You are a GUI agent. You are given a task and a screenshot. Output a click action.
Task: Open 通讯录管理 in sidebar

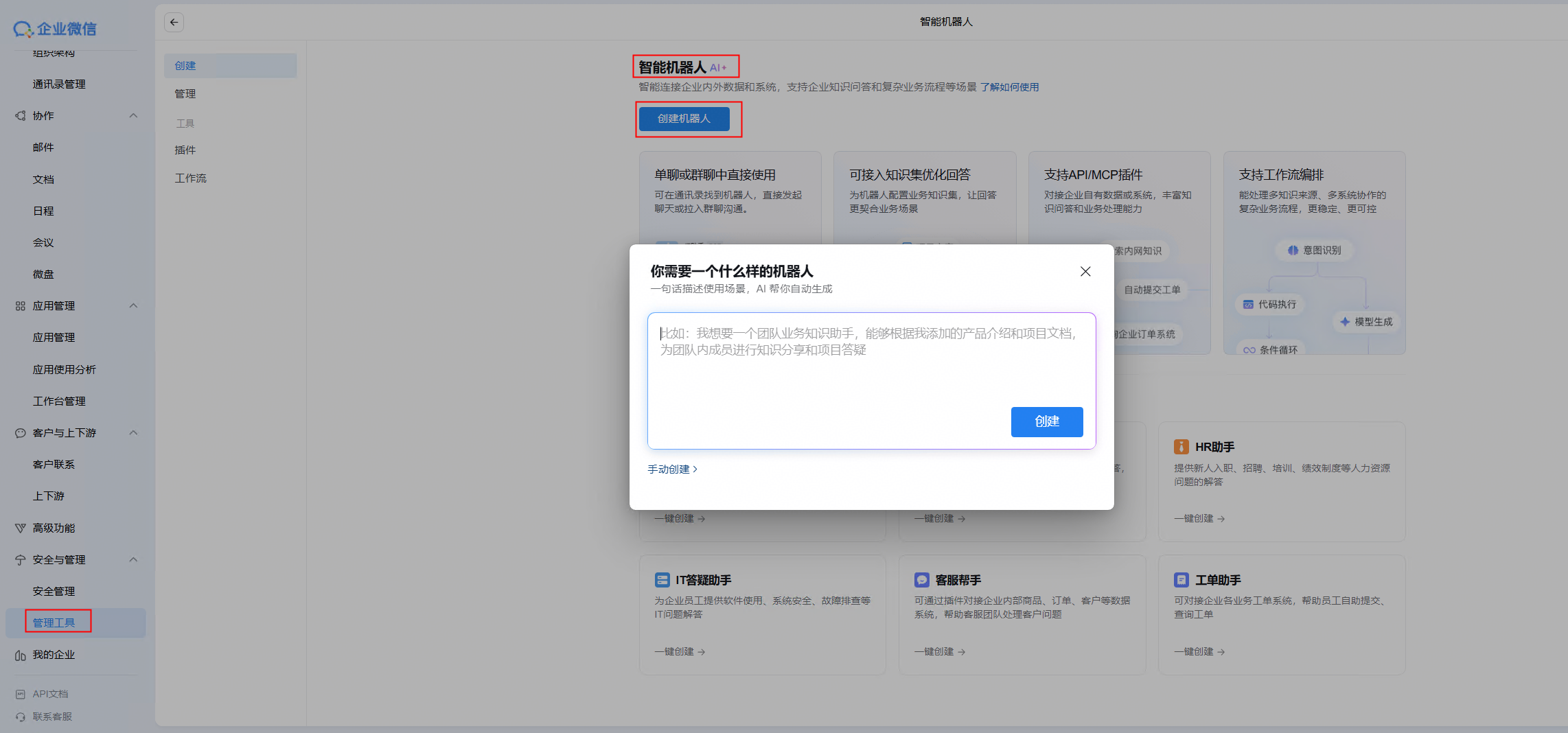[59, 84]
